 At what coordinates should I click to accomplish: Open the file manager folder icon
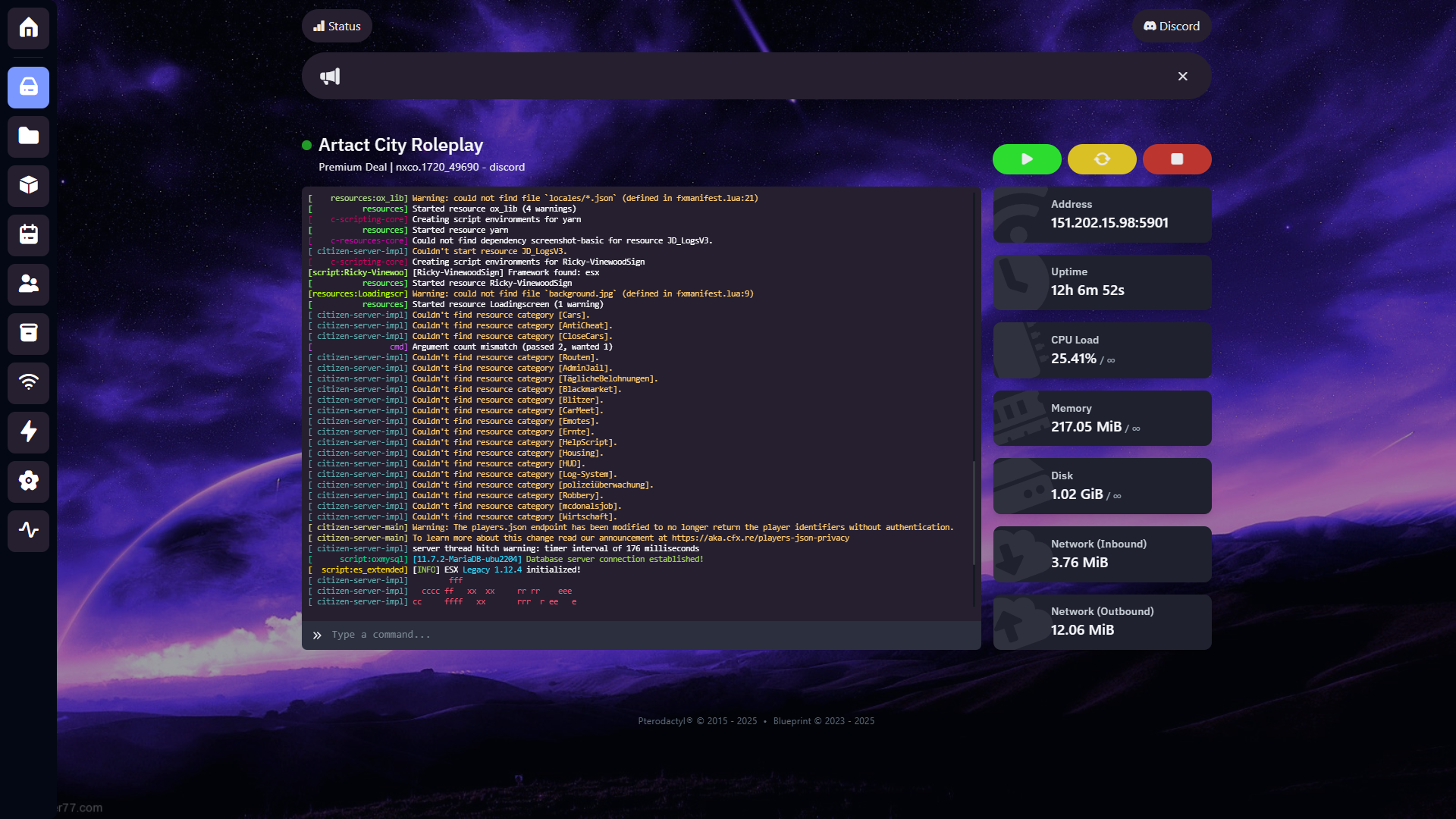click(29, 136)
